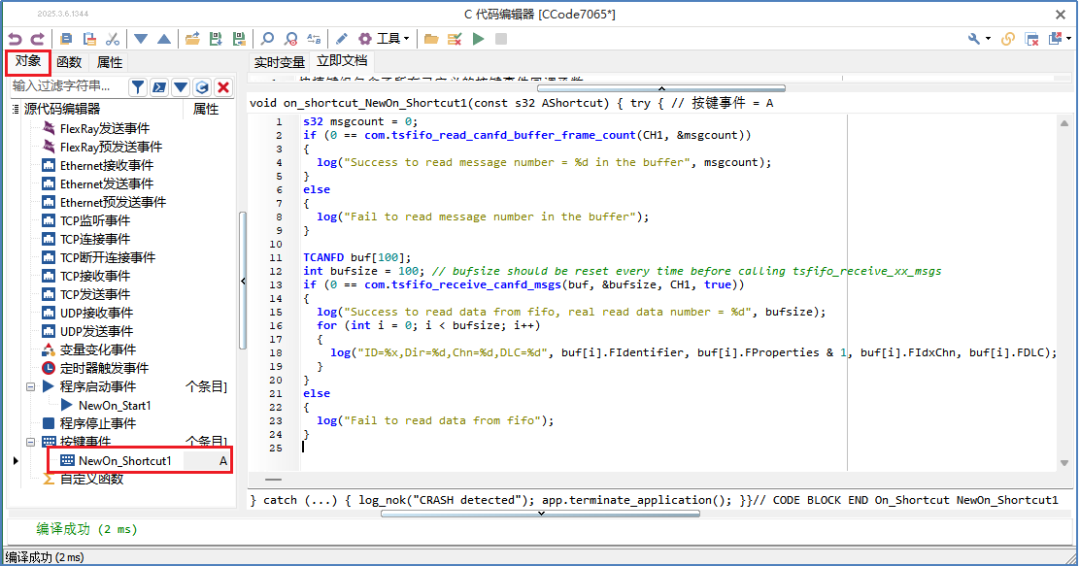Click the second green save-disk icon
The image size is (1080, 566).
239,39
